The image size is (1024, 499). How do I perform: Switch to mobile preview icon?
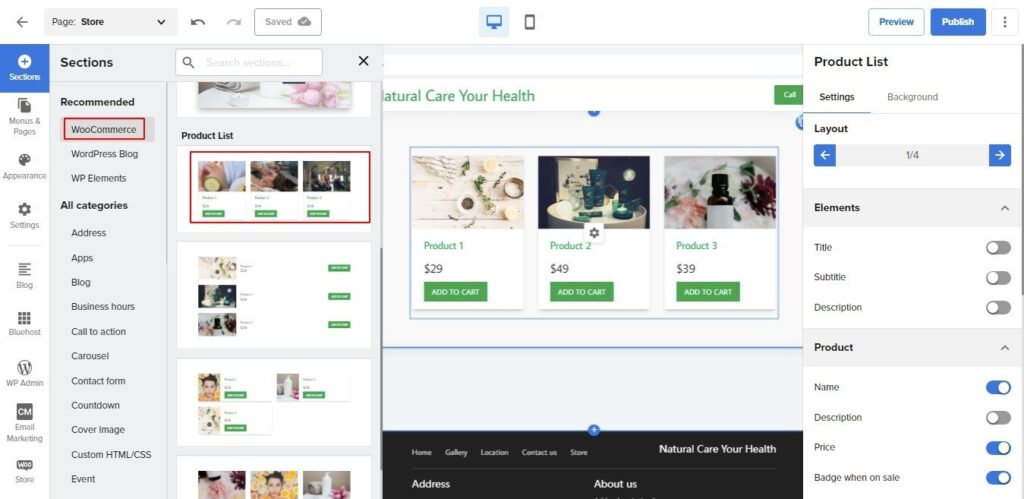click(529, 22)
